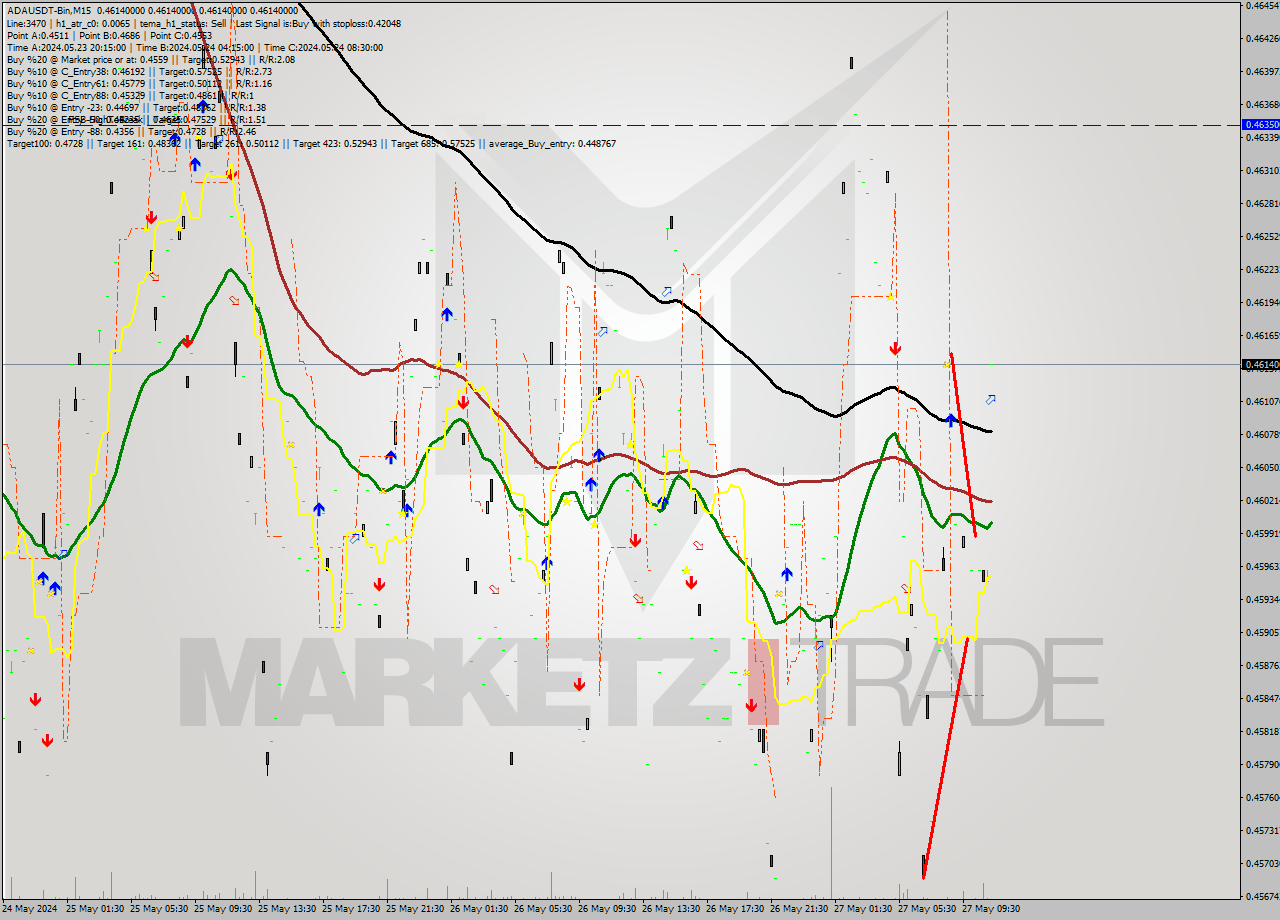Click the '26 May 21:30' time label

798,909
